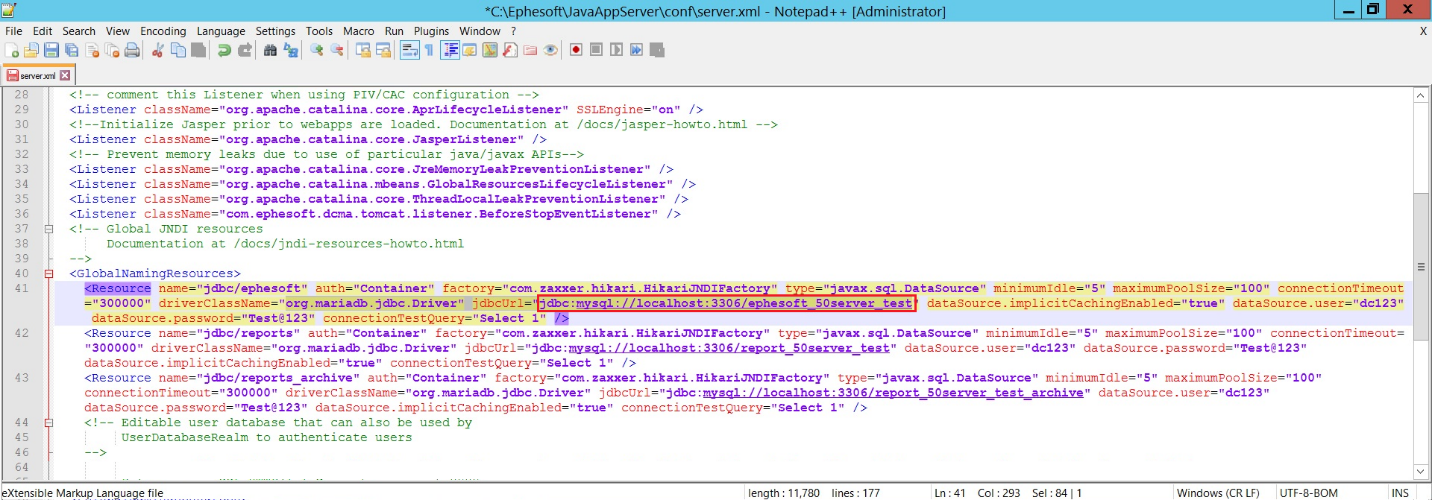The image size is (1432, 500).
Task: Zoom out using the toolbar icon
Action: [x=337, y=50]
